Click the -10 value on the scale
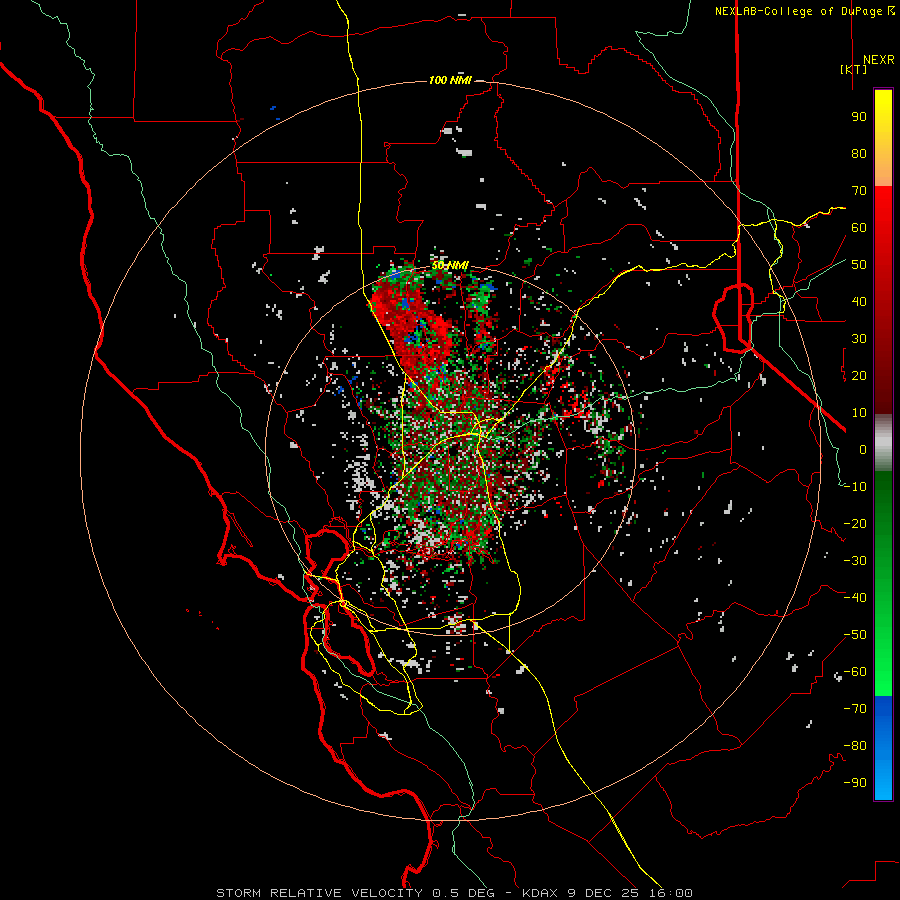 coord(855,487)
